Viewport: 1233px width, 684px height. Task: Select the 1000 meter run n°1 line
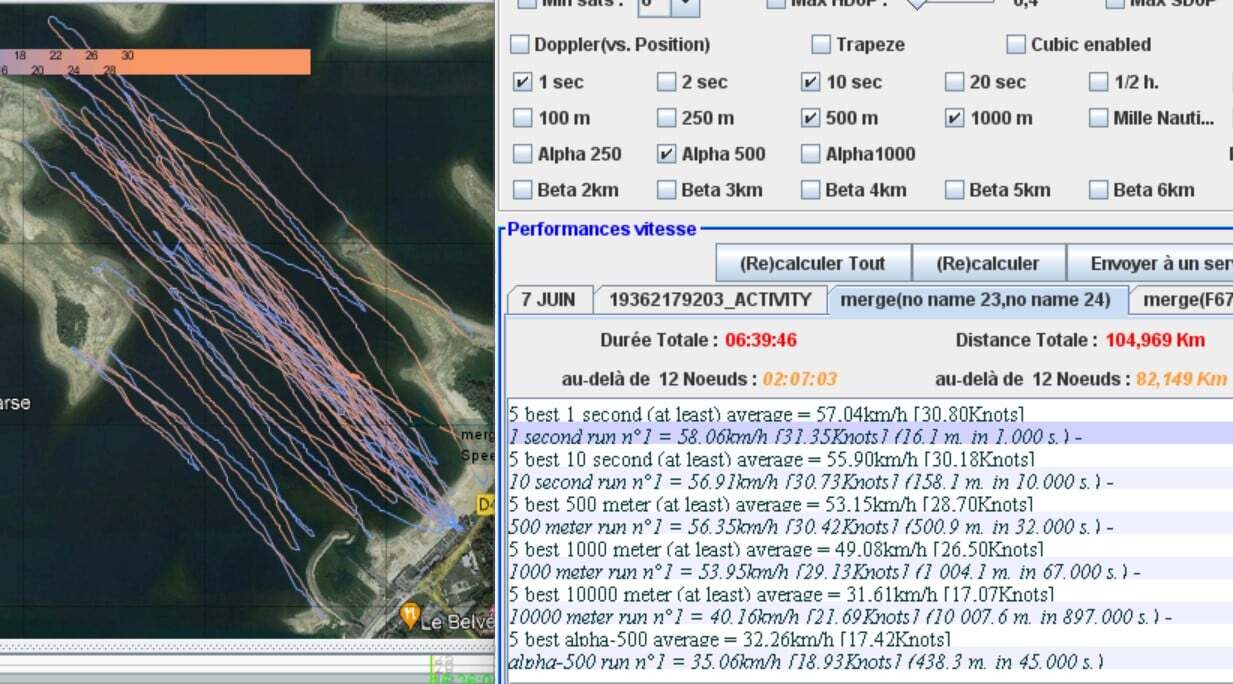coord(870,572)
